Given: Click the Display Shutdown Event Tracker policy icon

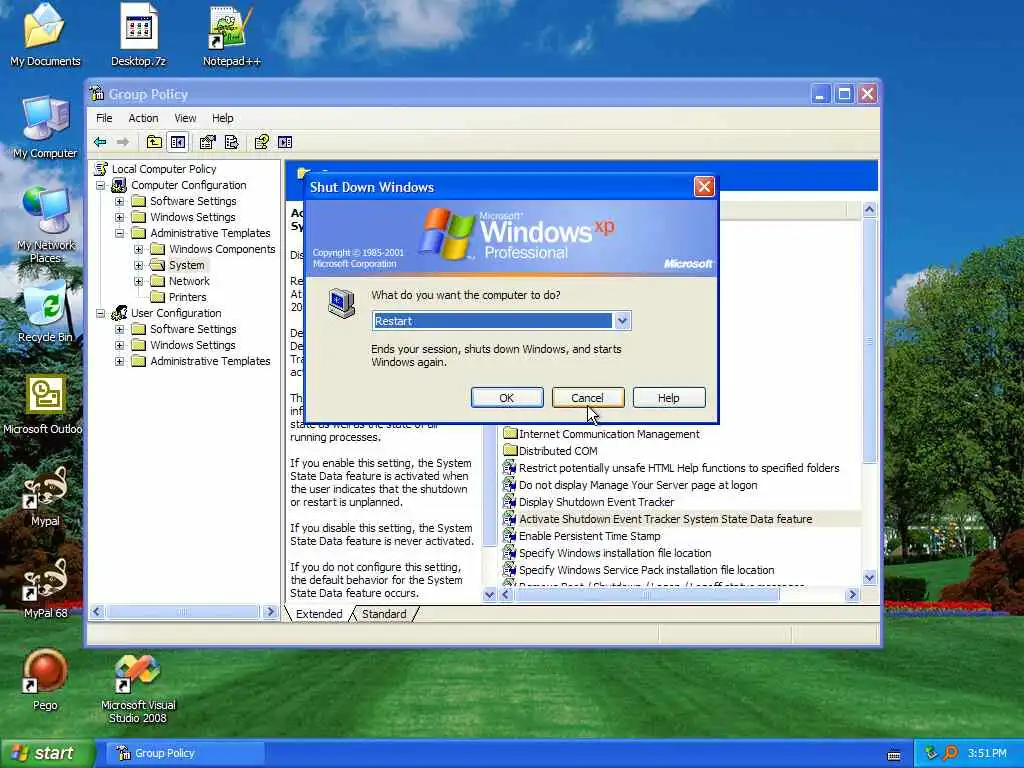Looking at the screenshot, I should 509,502.
